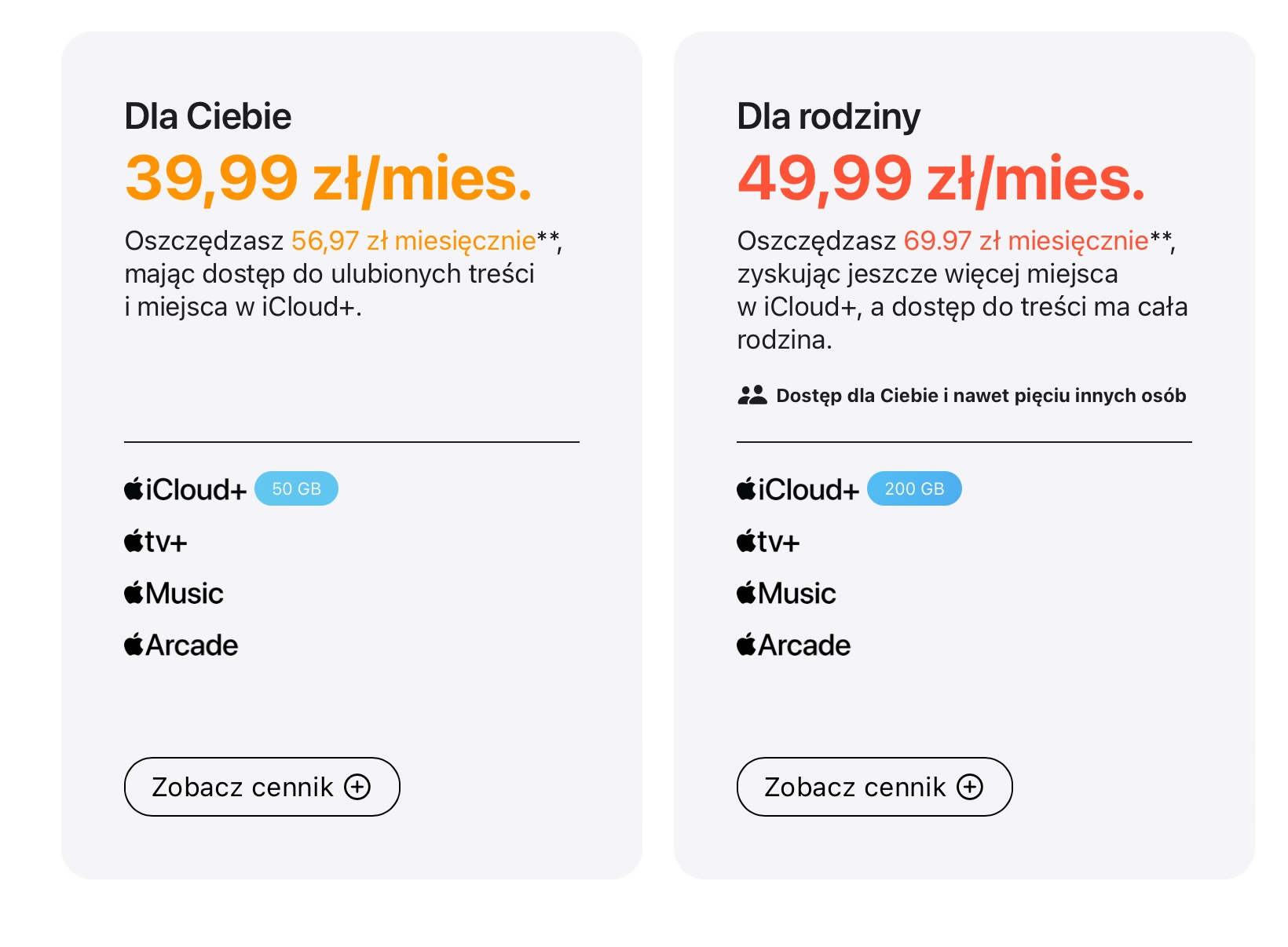Click the 39,99 zł/mies. price
This screenshot has height=947, width=1288.
pyautogui.click(x=328, y=179)
